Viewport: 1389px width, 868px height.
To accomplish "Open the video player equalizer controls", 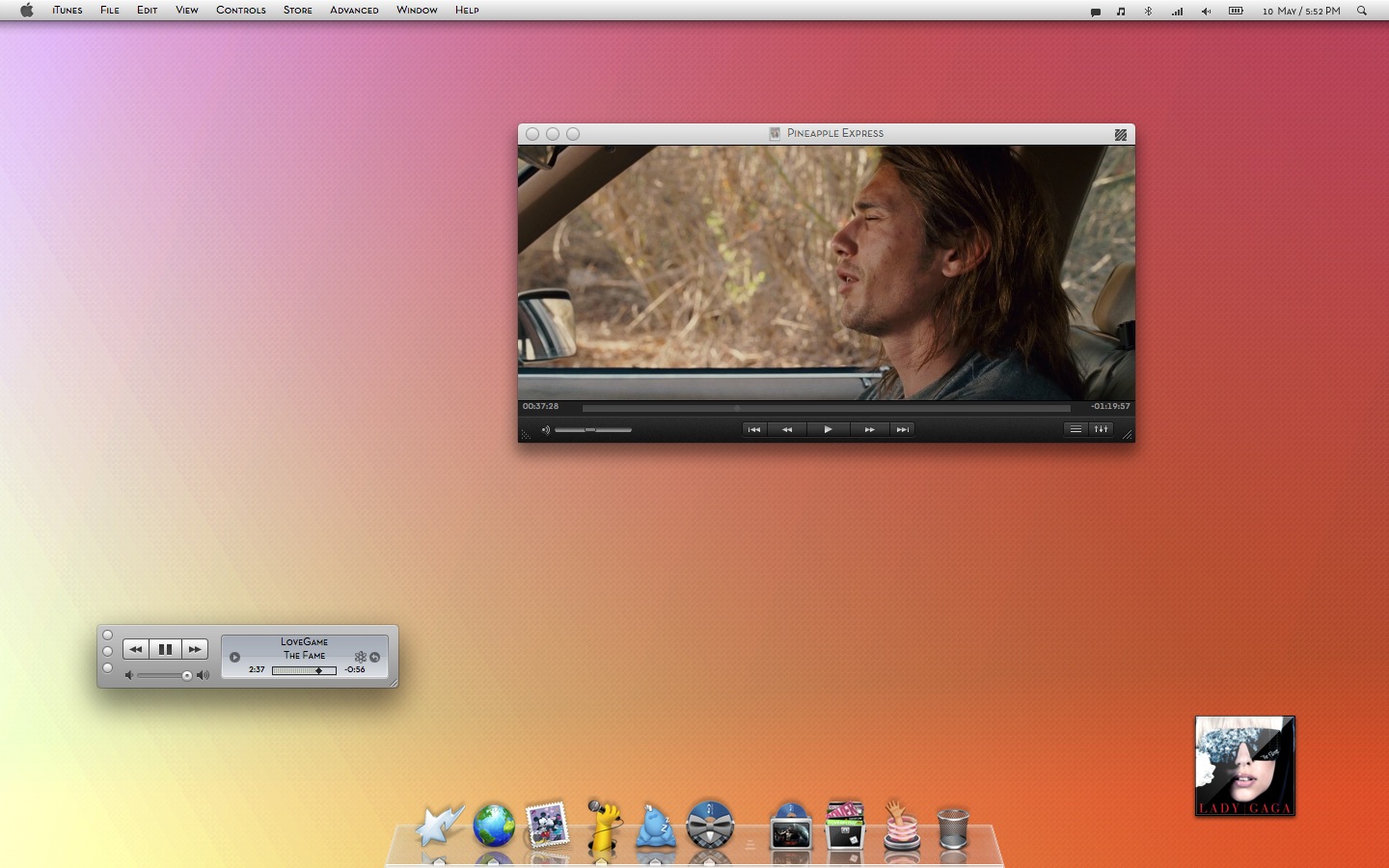I will pos(1101,429).
